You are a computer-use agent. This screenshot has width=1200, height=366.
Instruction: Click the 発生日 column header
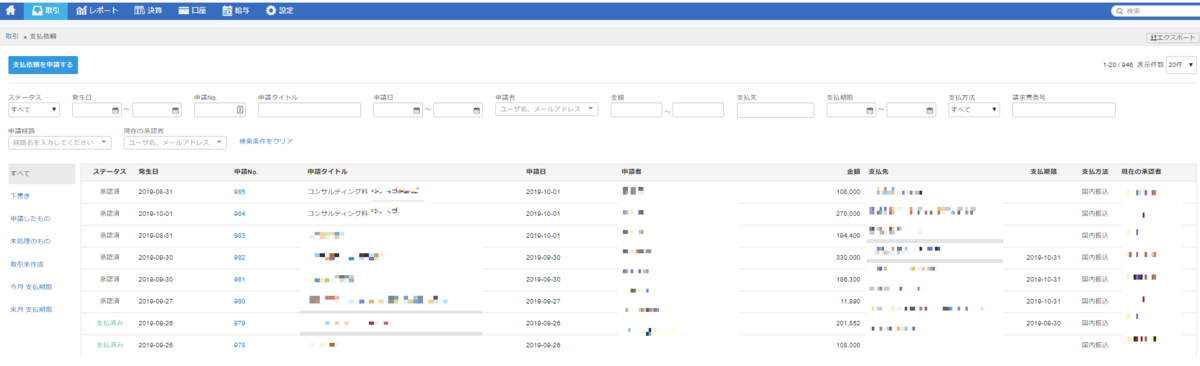(x=148, y=172)
